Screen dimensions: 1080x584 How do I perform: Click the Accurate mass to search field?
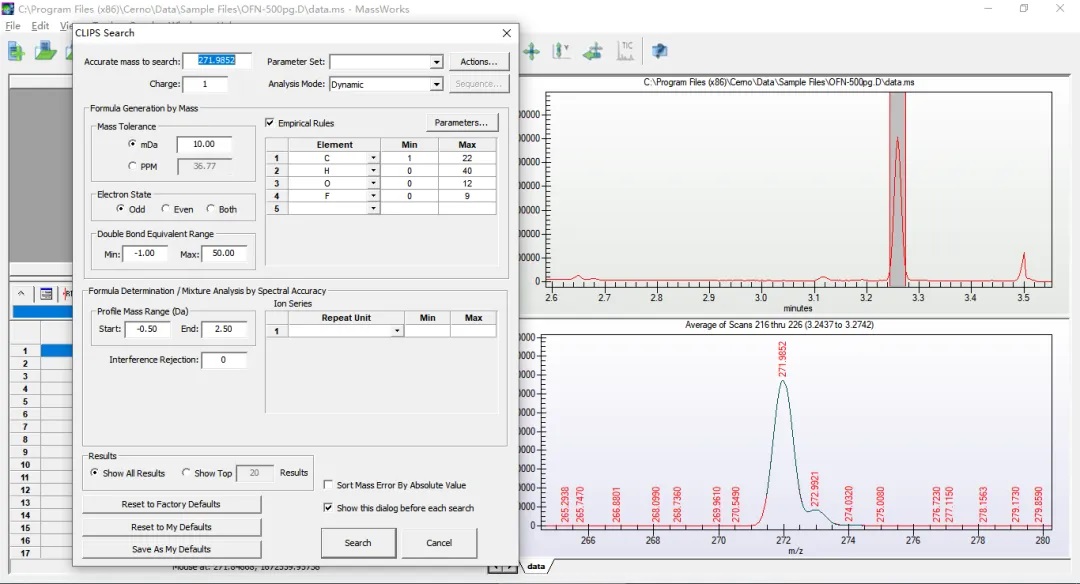[x=217, y=61]
